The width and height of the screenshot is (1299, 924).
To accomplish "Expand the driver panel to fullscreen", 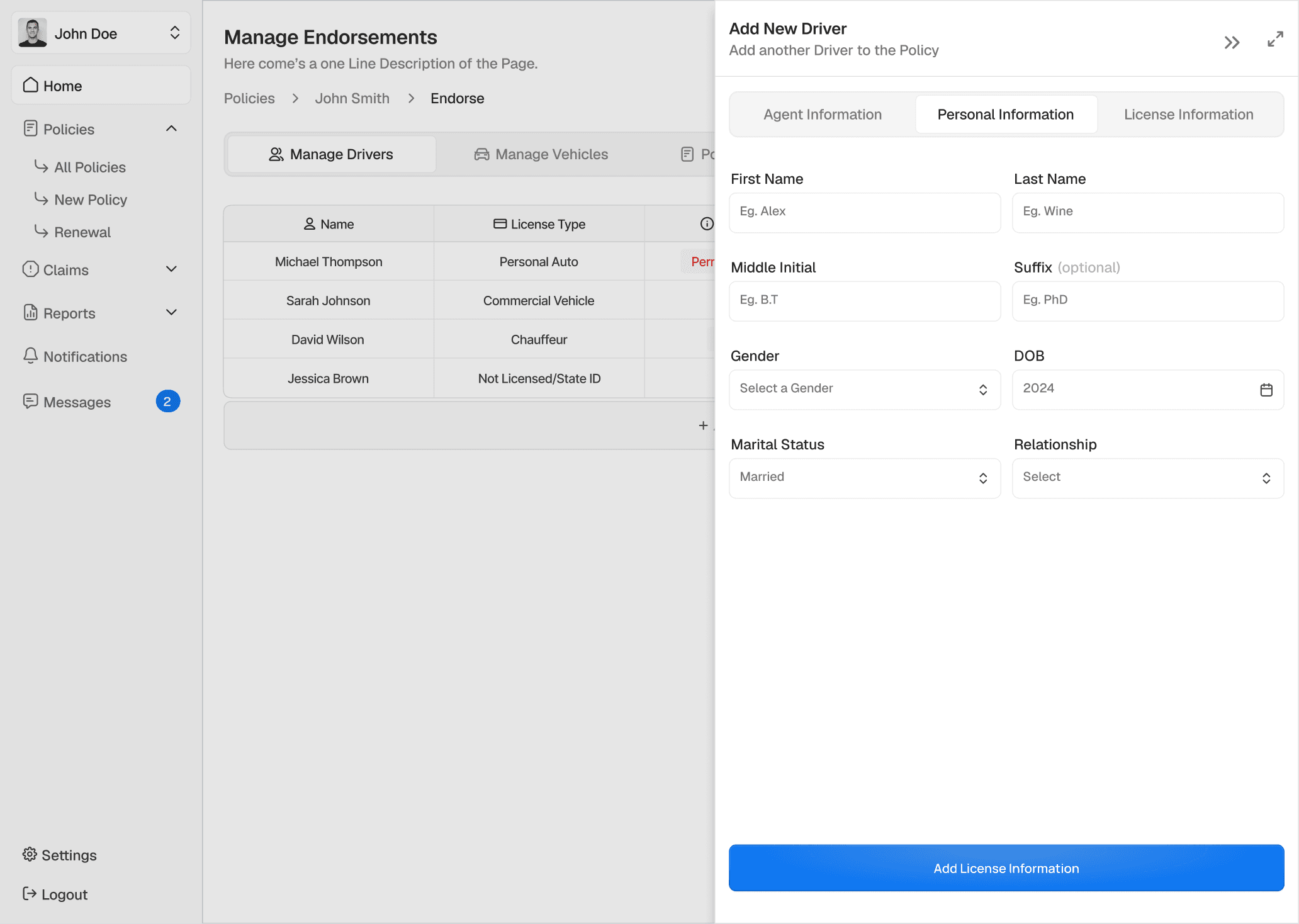I will point(1275,40).
